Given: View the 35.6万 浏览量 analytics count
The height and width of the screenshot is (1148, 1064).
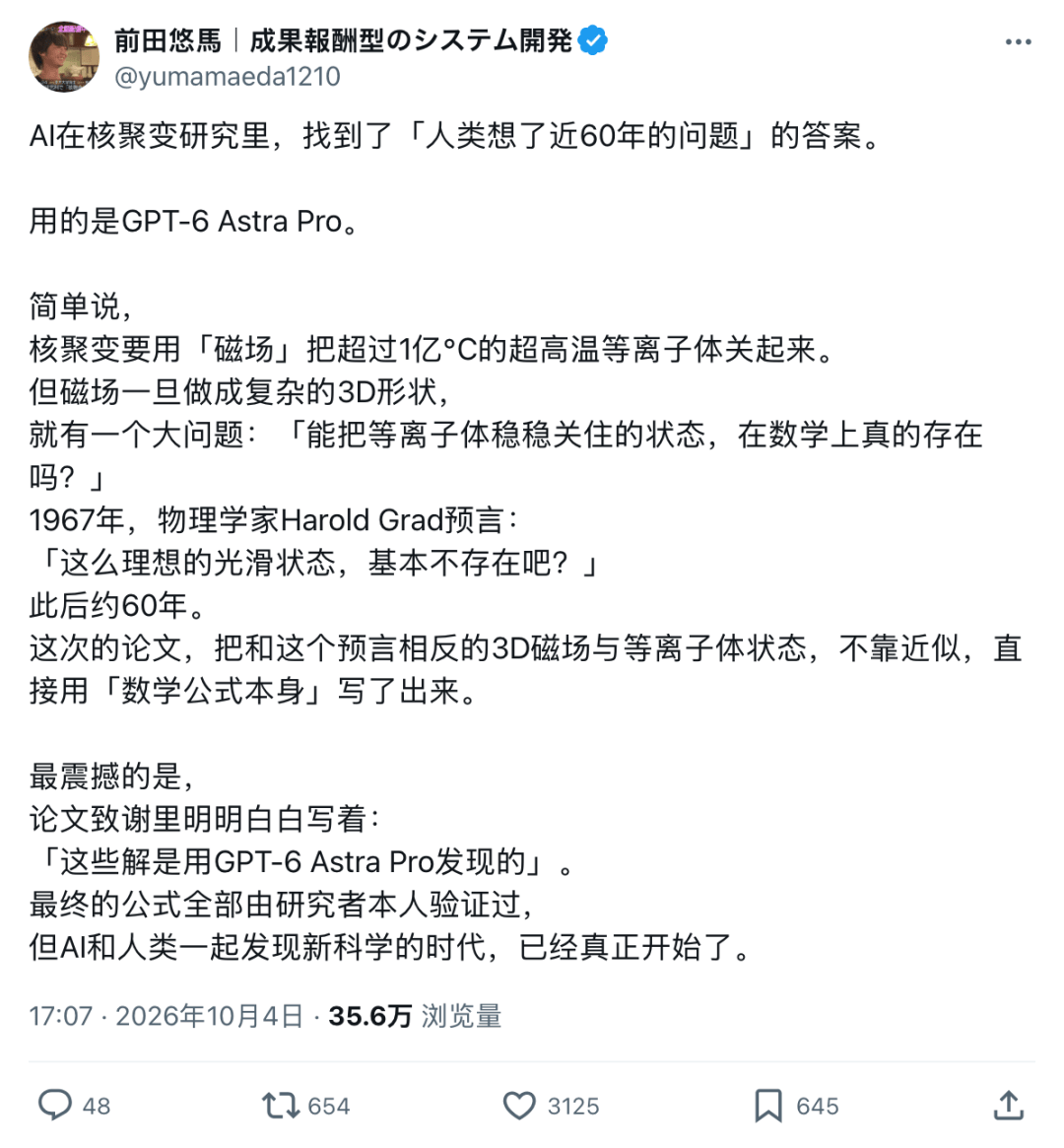Looking at the screenshot, I should tap(415, 1016).
